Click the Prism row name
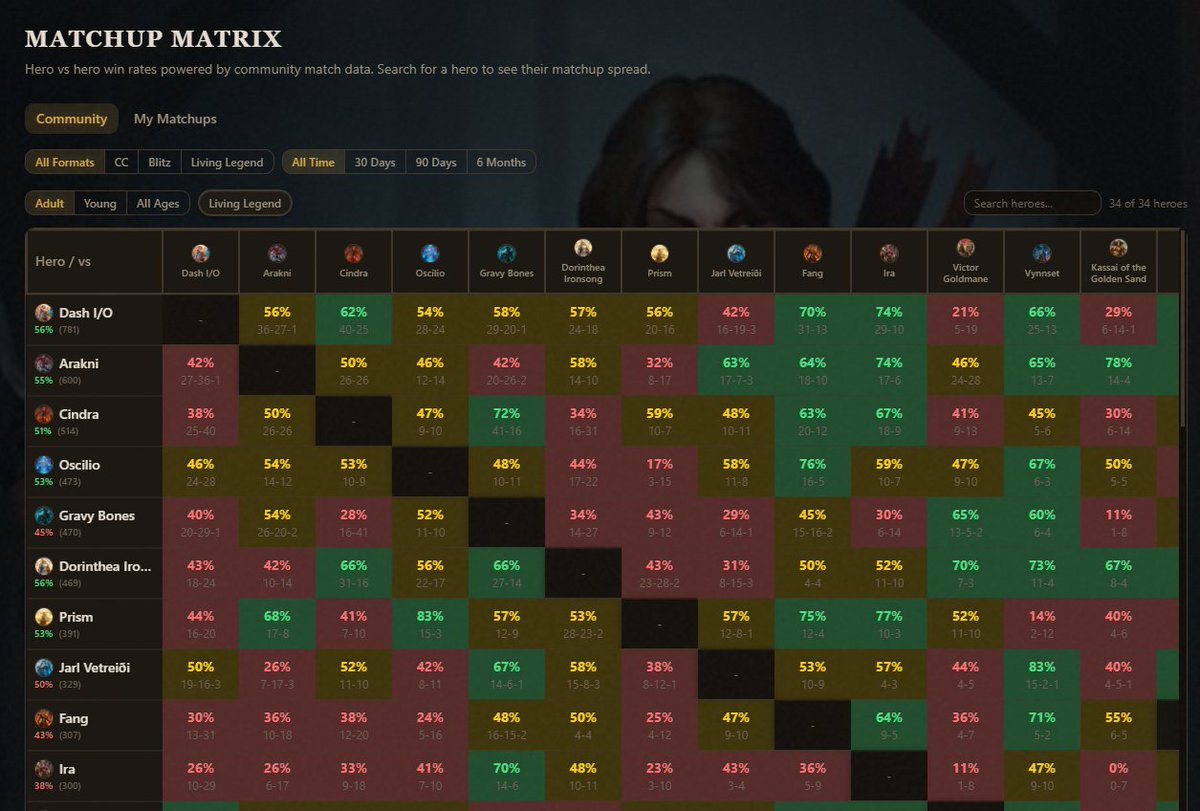Viewport: 1200px width, 811px height. pyautogui.click(x=76, y=617)
